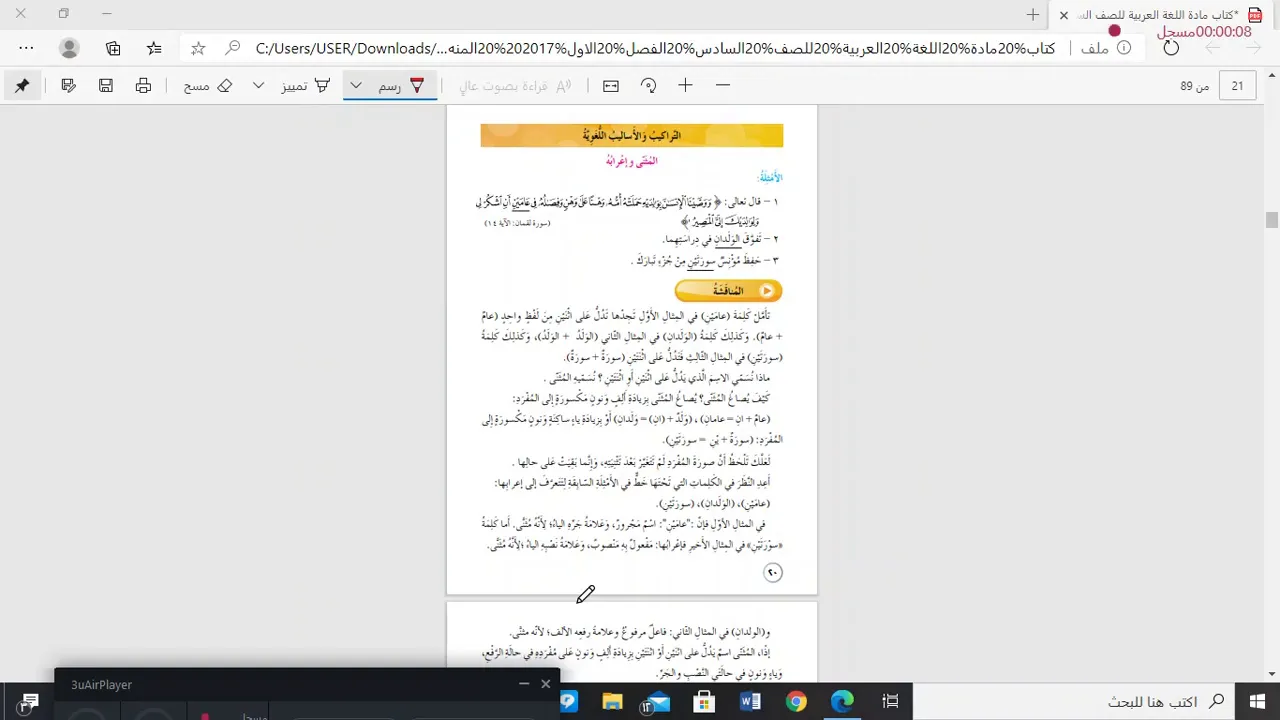Toggle the Draw (رسم) pen tool
The height and width of the screenshot is (720, 1280).
point(401,86)
